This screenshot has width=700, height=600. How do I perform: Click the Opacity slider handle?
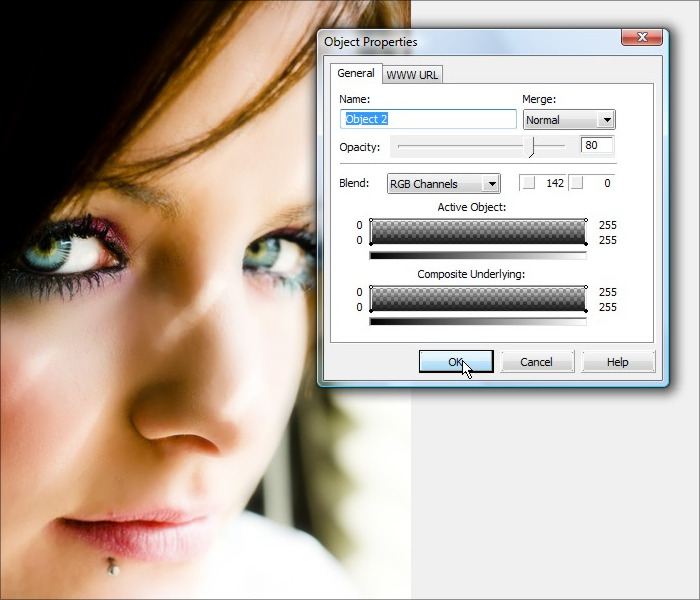tap(532, 147)
